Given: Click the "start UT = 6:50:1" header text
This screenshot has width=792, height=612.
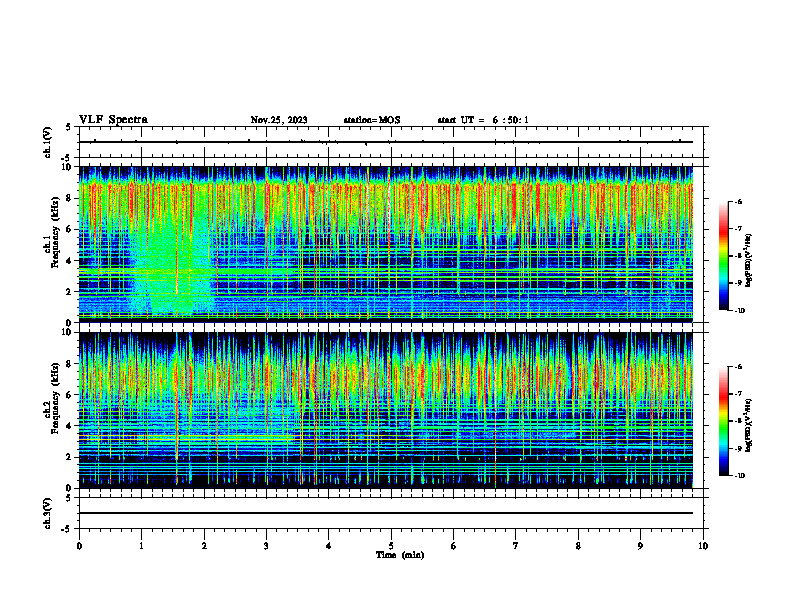Looking at the screenshot, I should click(x=483, y=120).
